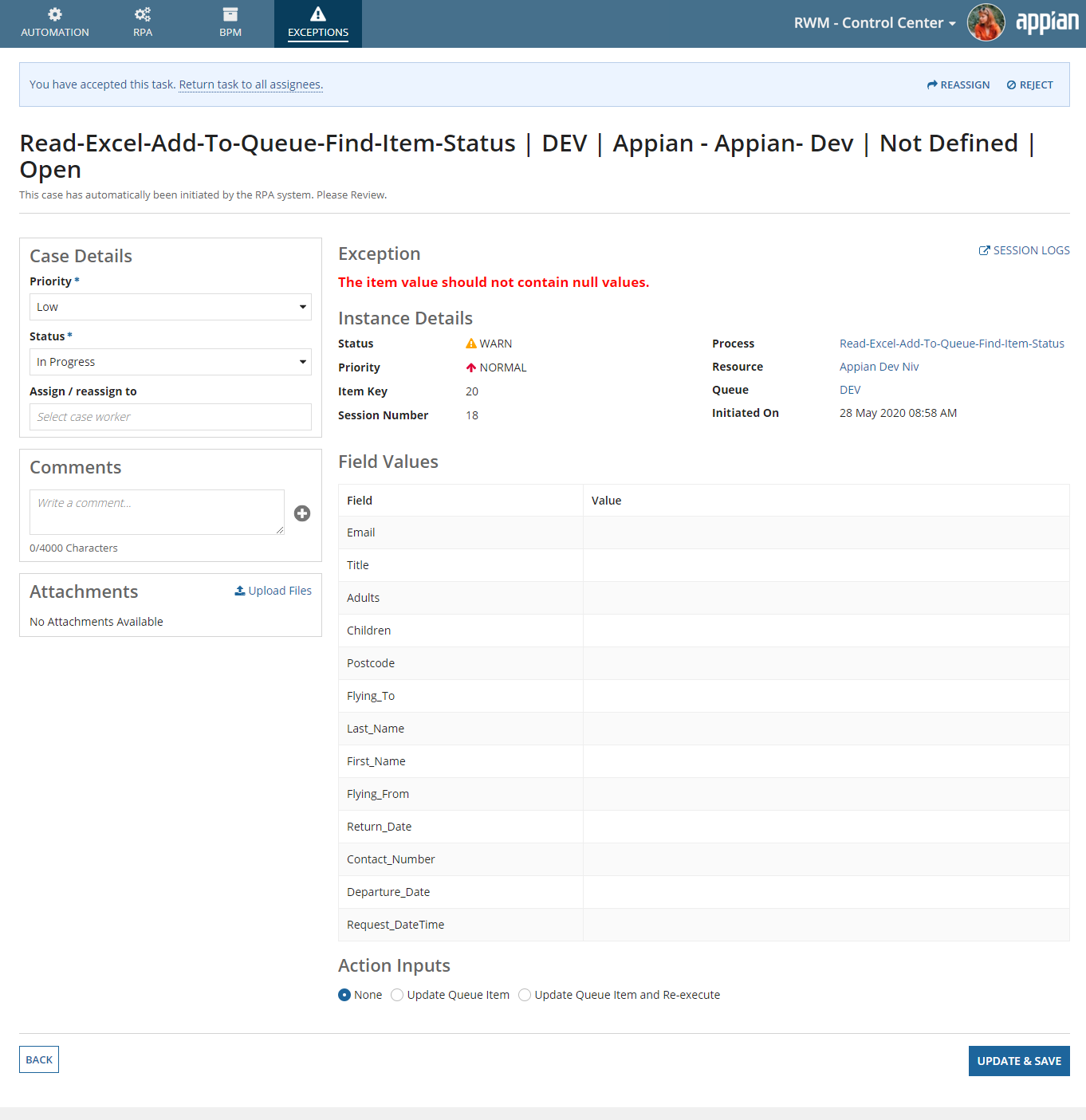The height and width of the screenshot is (1120, 1086).
Task: Click the Title field row
Action: tap(704, 565)
